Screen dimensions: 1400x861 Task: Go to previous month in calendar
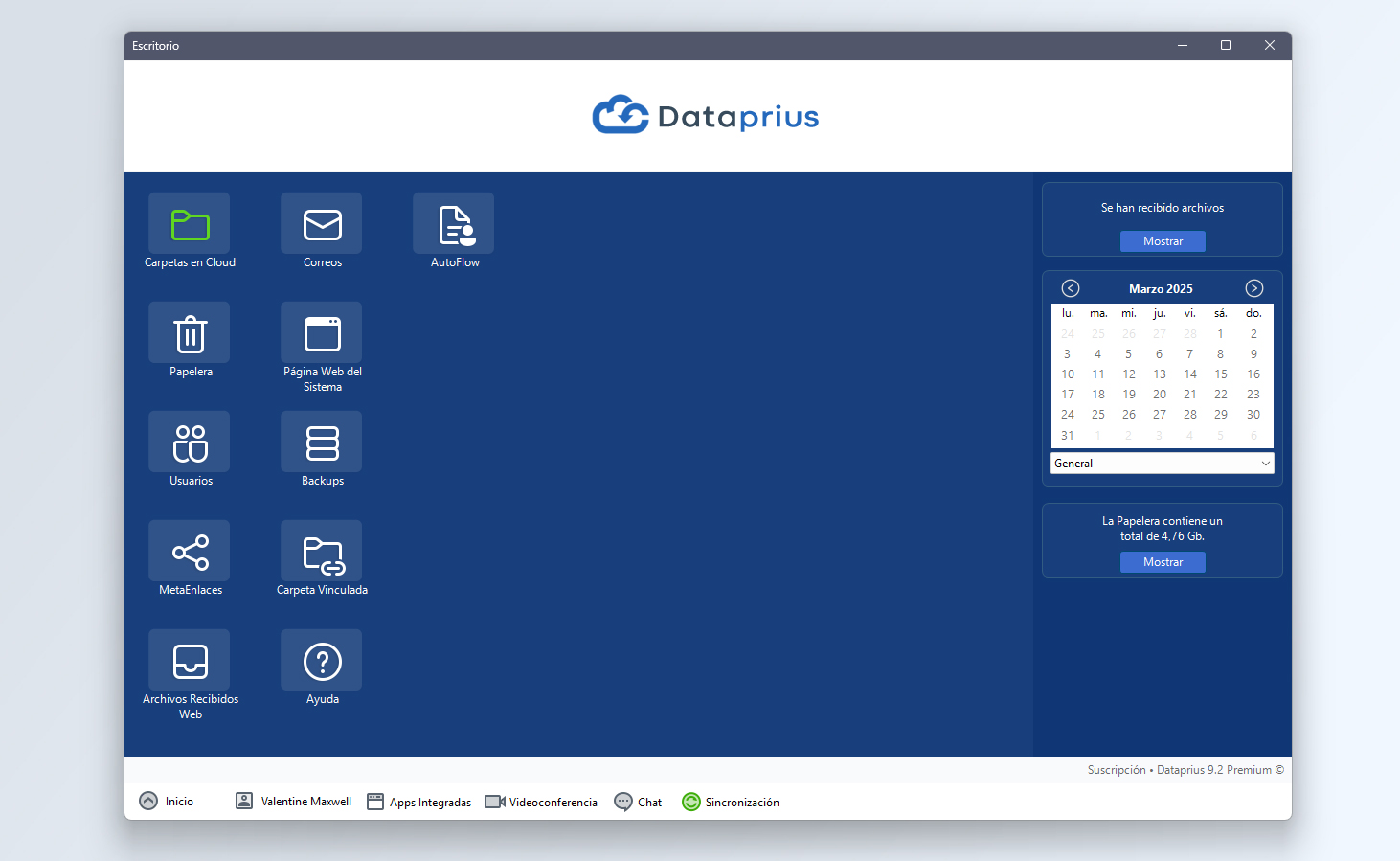pos(1071,288)
